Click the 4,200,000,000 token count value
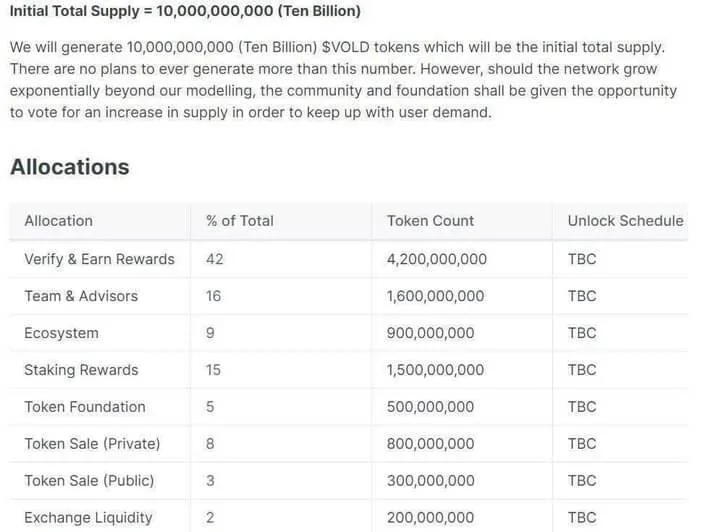720x532 pixels. tap(437, 259)
